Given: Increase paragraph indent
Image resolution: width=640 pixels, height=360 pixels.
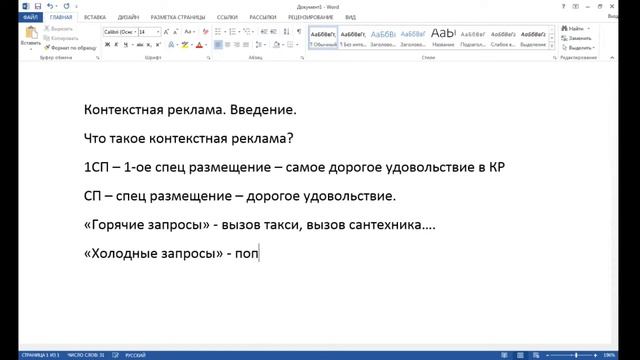Looking at the screenshot, I should pos(273,32).
